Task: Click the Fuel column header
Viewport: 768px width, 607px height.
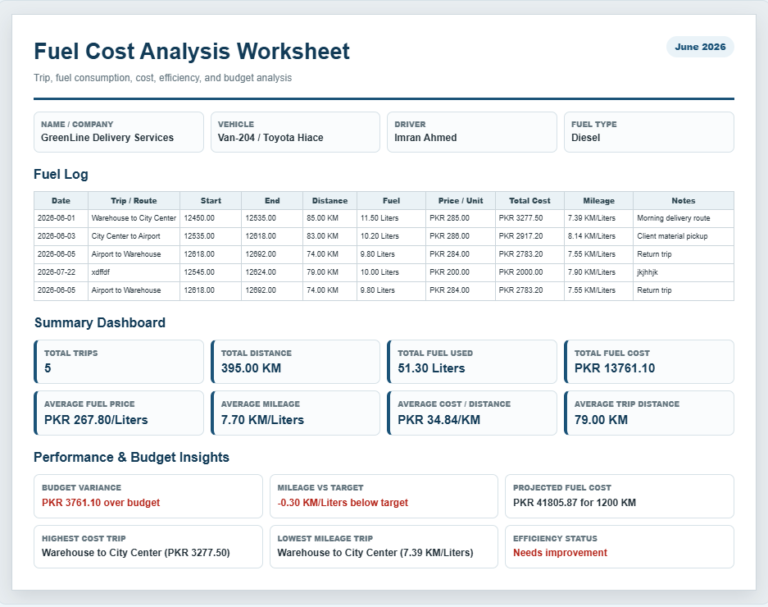Action: pos(391,201)
